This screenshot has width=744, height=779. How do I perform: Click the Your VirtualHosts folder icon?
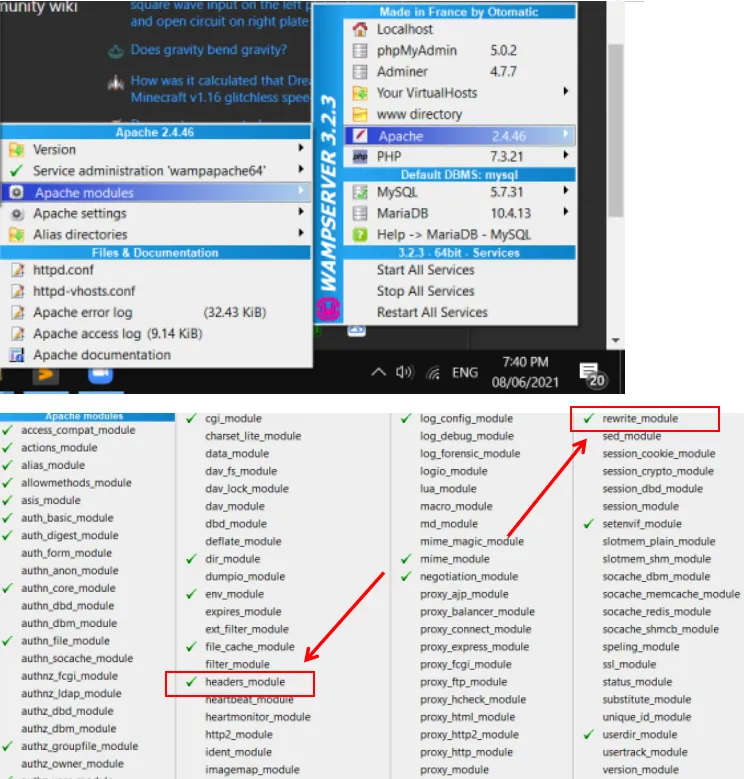[360, 93]
